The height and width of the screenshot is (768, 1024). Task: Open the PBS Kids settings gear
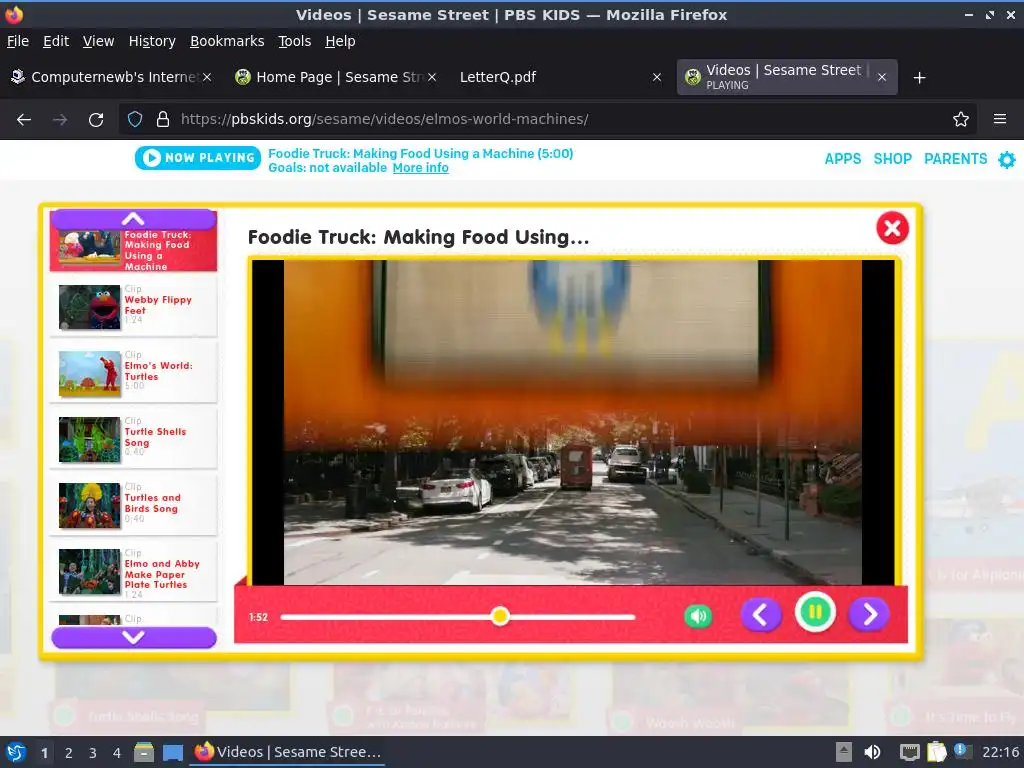pos(1007,159)
